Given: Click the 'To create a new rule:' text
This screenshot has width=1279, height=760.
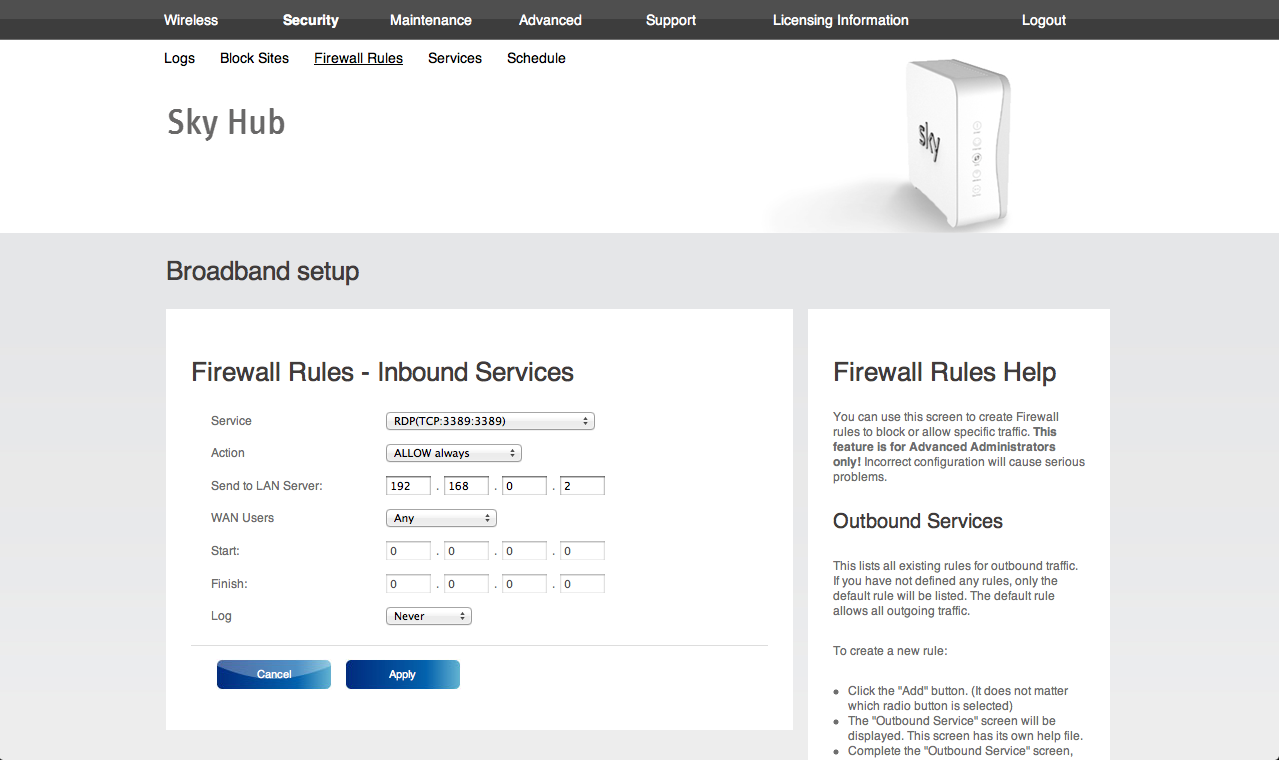Looking at the screenshot, I should [890, 651].
